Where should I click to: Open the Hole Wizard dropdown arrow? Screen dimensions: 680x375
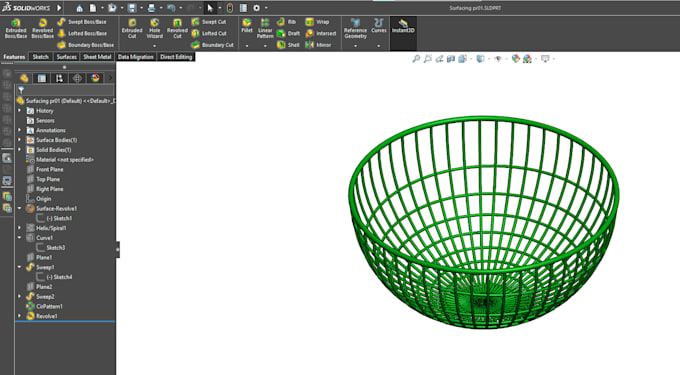[x=154, y=46]
